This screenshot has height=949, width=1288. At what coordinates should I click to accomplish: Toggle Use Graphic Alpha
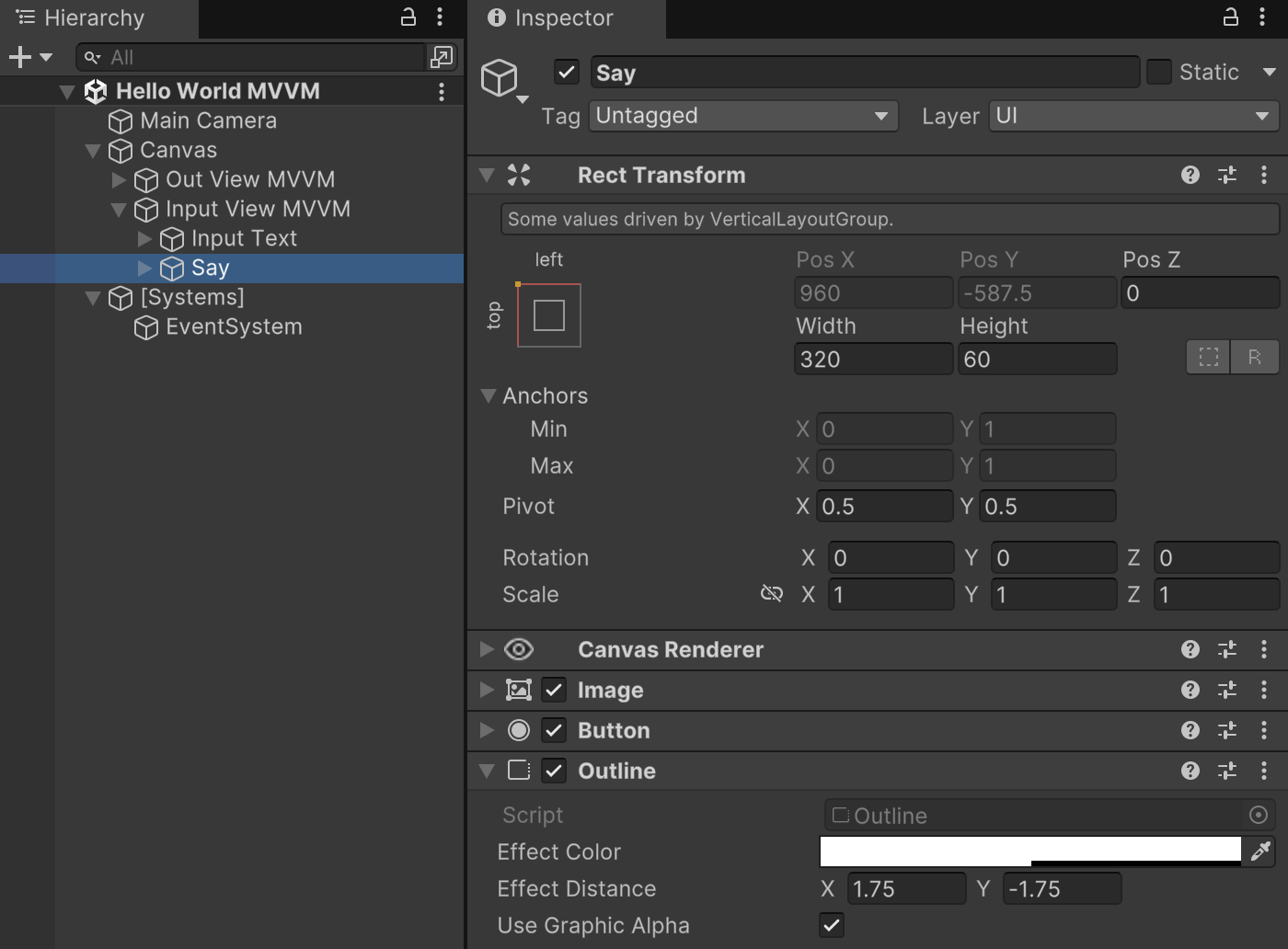tap(831, 925)
